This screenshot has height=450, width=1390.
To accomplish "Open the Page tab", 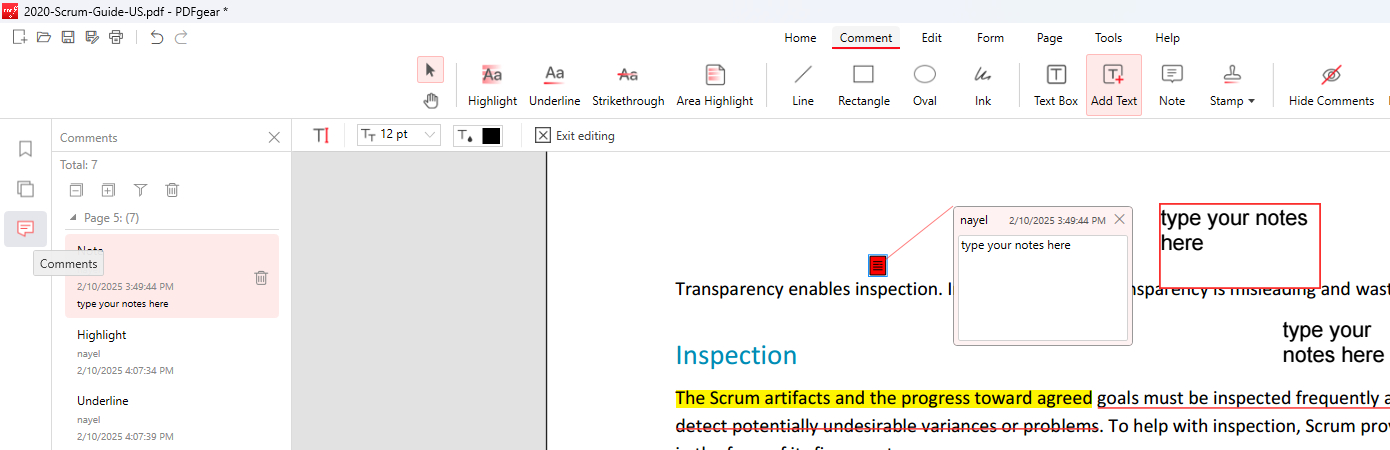I will (x=1050, y=38).
